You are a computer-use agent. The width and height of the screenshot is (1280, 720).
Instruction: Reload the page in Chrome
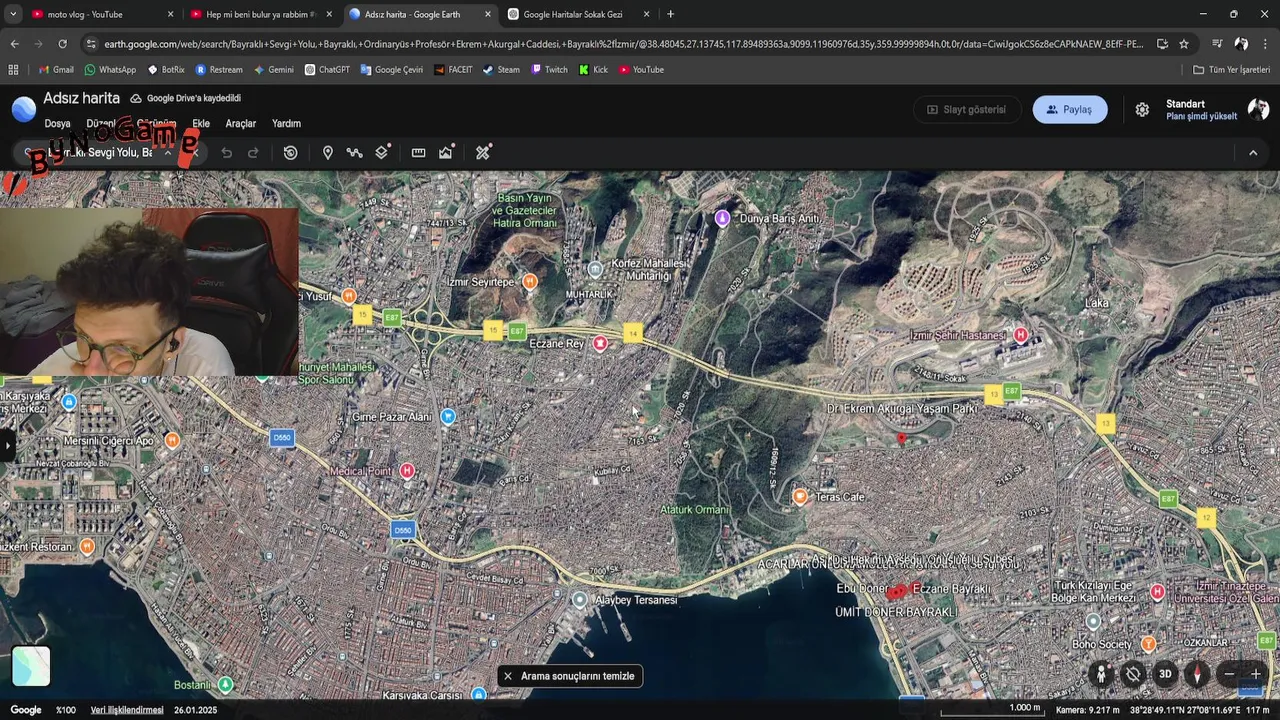coord(62,44)
